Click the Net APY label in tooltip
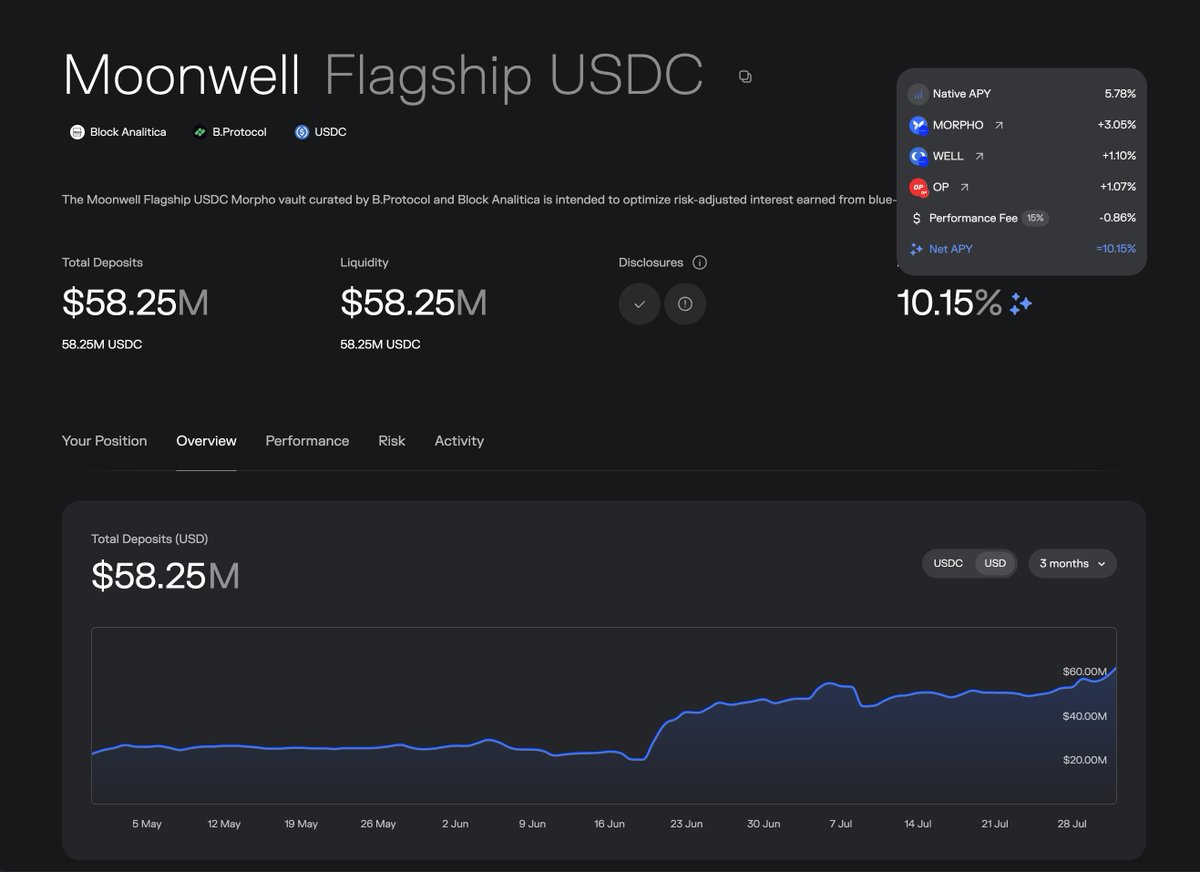1200x872 pixels. pyautogui.click(x=951, y=249)
